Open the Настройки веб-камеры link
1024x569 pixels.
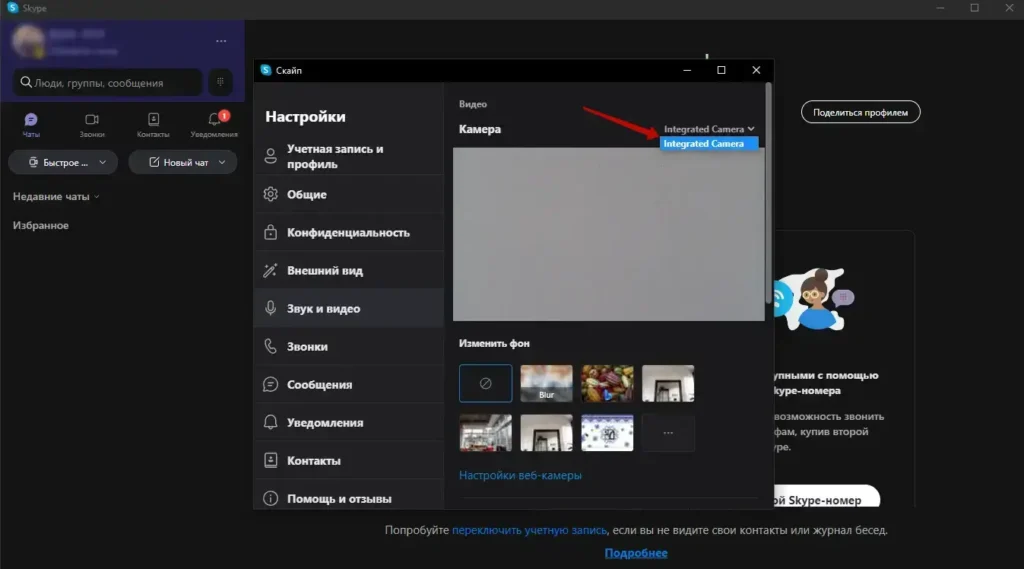point(520,475)
